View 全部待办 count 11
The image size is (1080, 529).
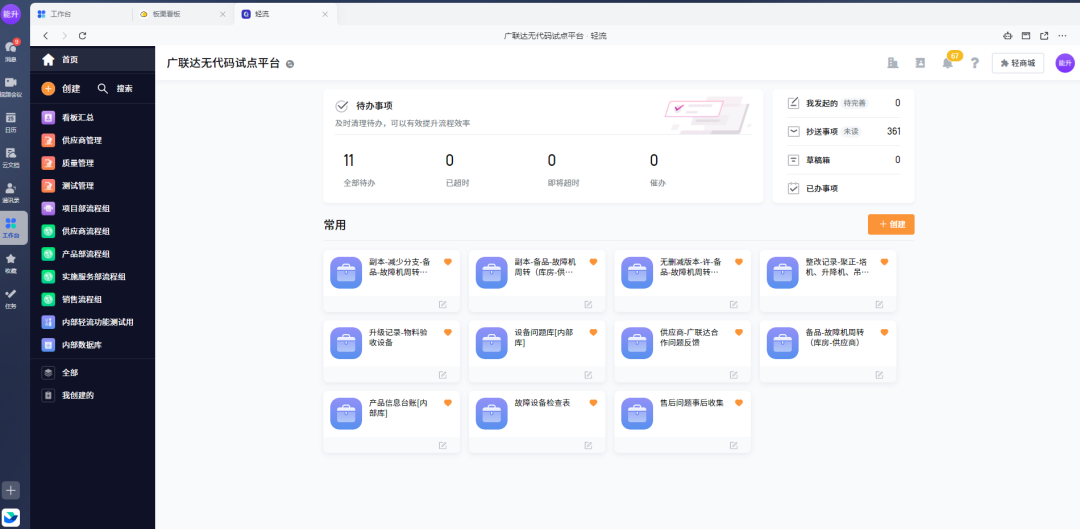(x=359, y=170)
